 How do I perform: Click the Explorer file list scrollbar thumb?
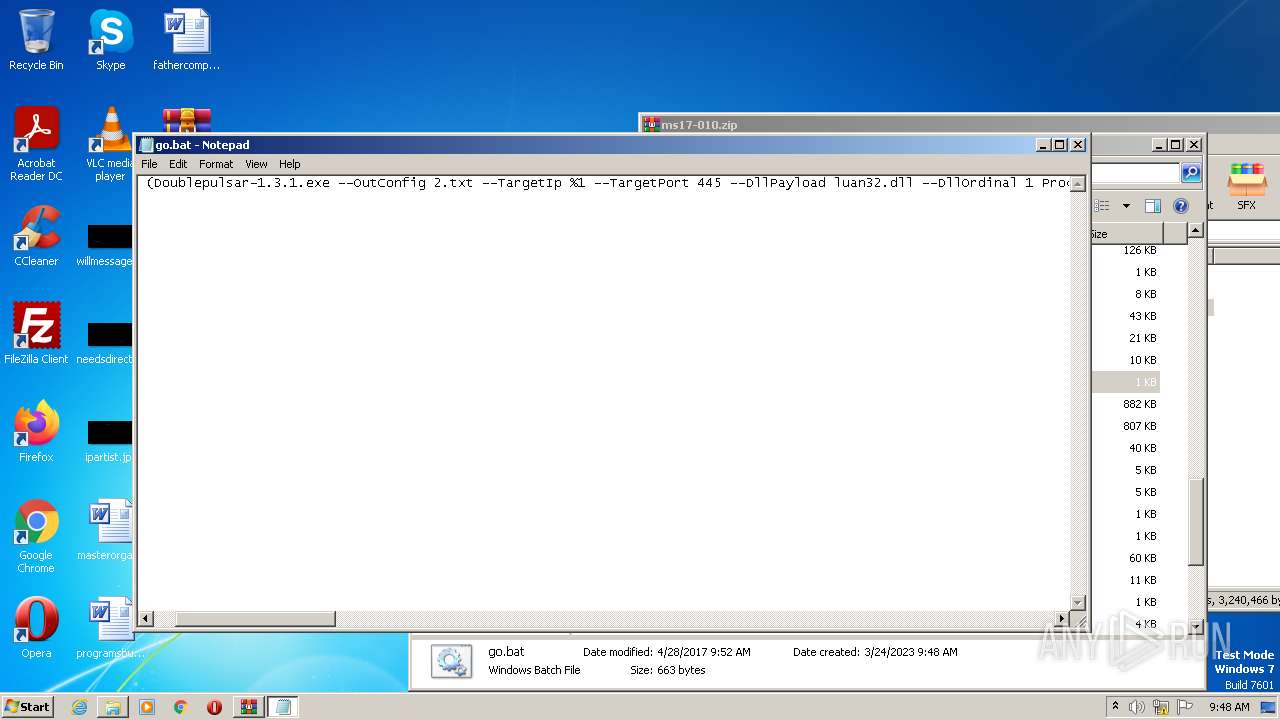click(x=1195, y=522)
